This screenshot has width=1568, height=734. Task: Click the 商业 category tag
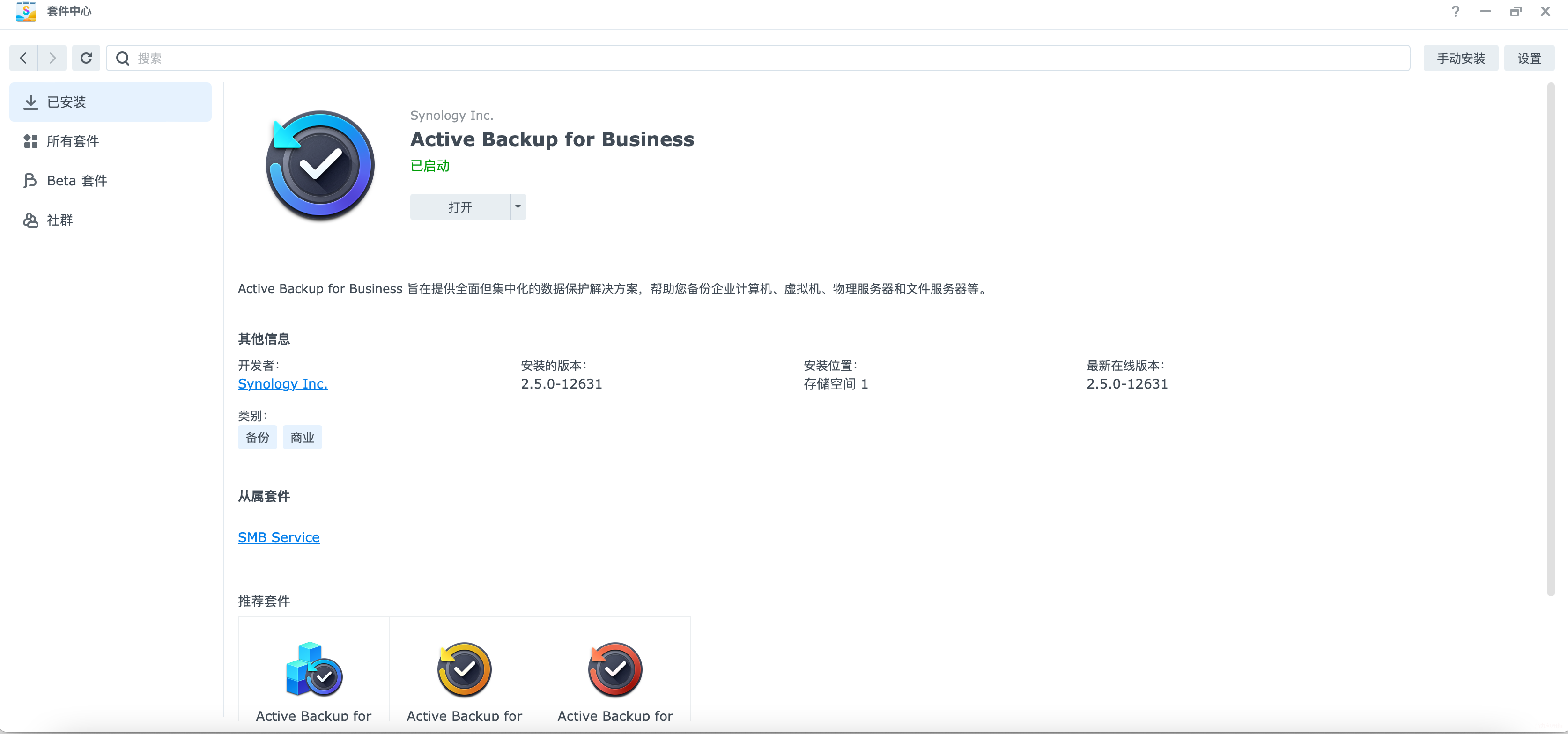pos(302,437)
